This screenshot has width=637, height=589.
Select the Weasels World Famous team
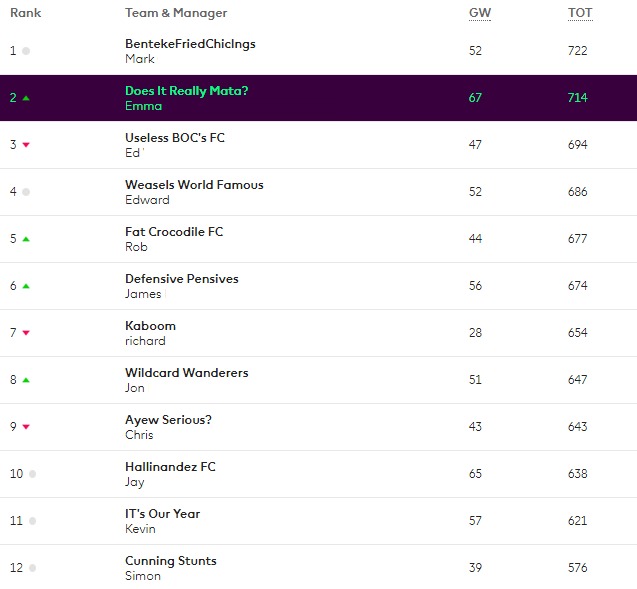[x=194, y=185]
